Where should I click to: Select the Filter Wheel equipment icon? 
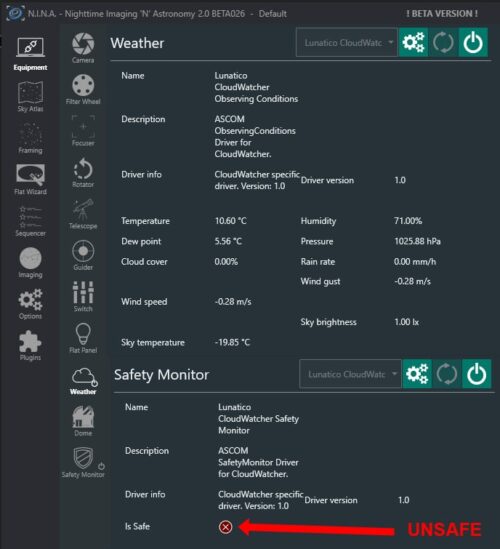pos(83,89)
